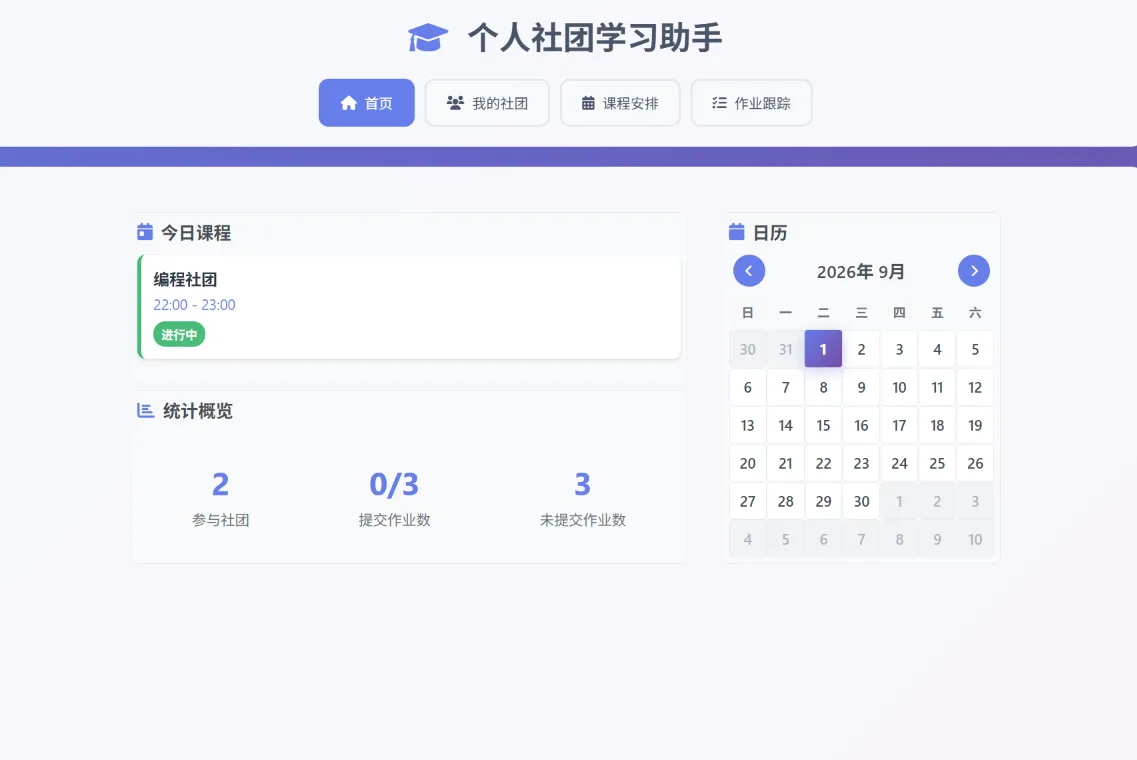Click the checklist icon in 作业跟踪 tab
The height and width of the screenshot is (760, 1137).
tap(719, 103)
